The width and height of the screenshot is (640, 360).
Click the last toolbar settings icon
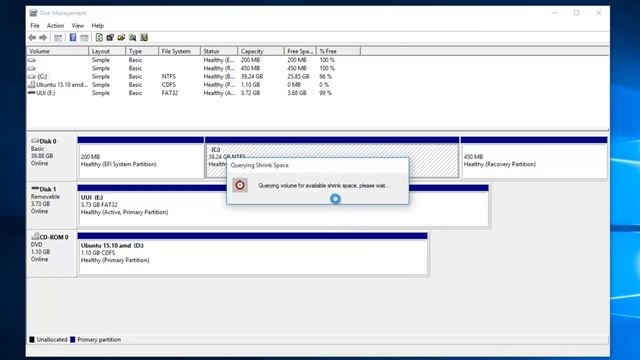click(144, 38)
